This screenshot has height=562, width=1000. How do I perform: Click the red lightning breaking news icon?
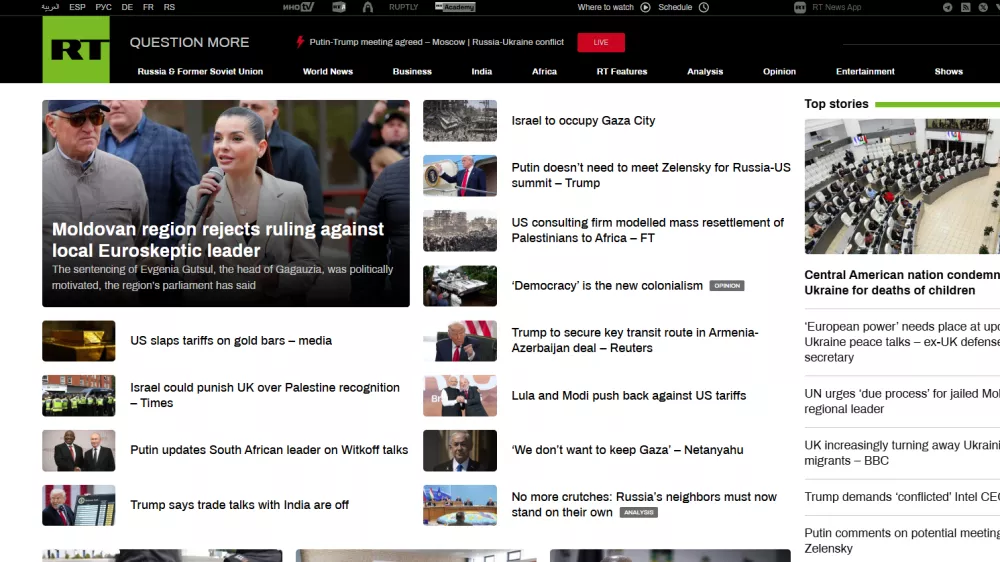point(299,42)
